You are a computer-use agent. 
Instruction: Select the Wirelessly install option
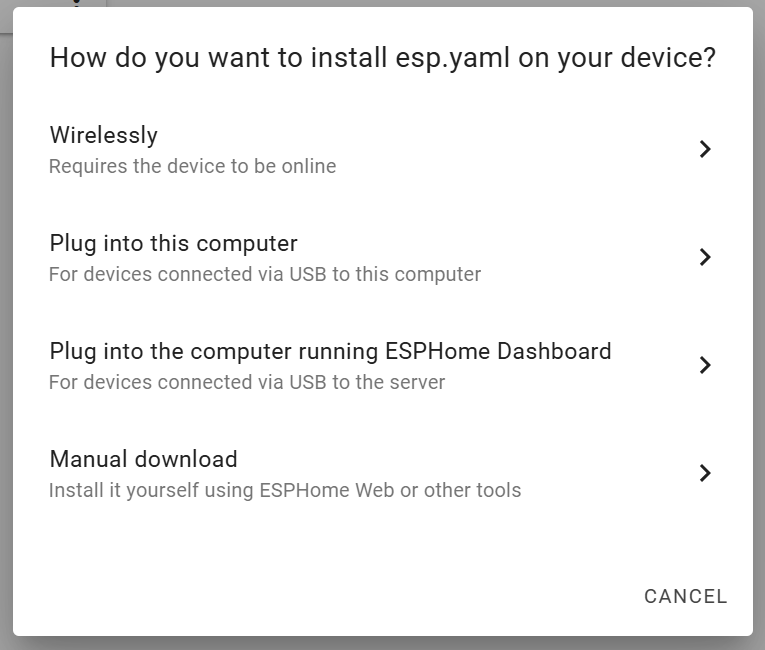tap(104, 135)
